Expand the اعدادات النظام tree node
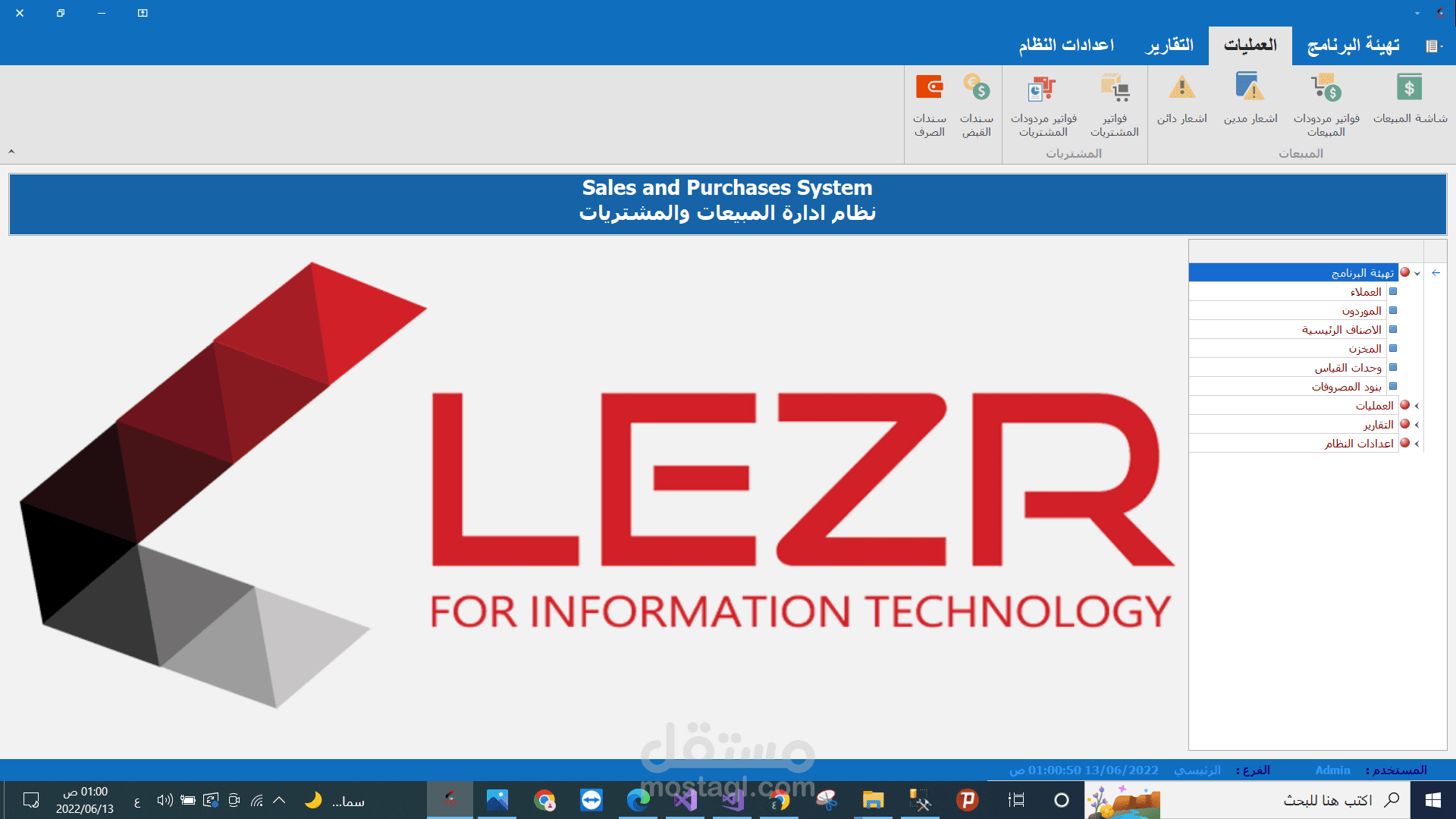 click(1417, 444)
